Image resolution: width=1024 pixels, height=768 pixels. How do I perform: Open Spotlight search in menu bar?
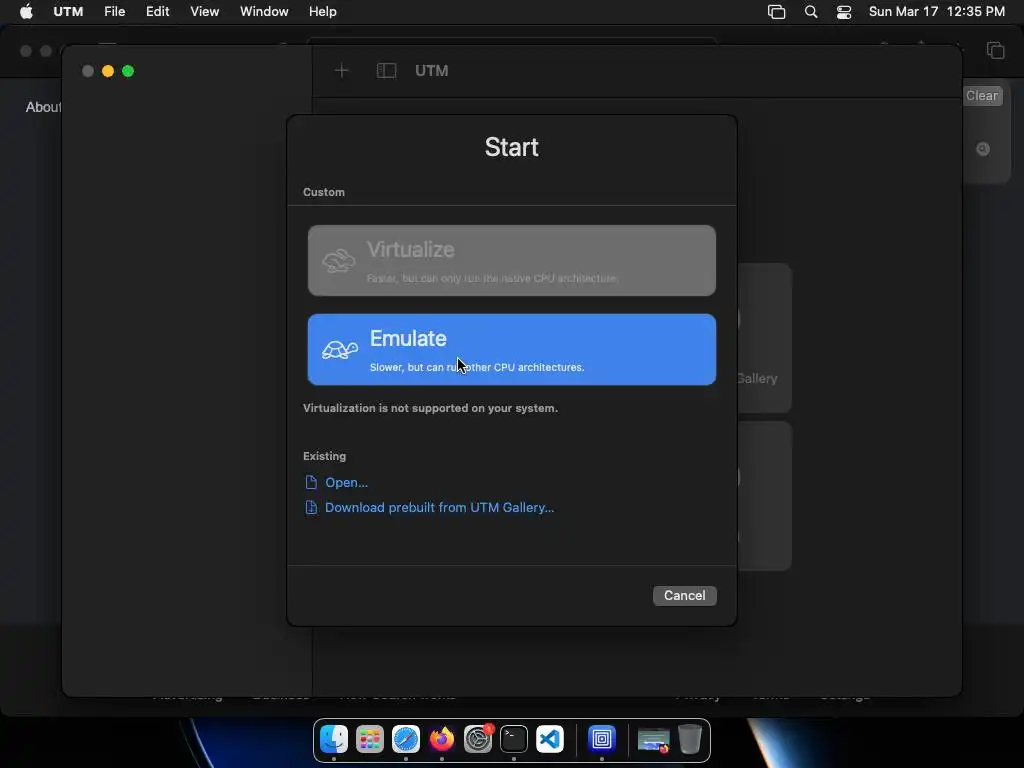point(811,12)
